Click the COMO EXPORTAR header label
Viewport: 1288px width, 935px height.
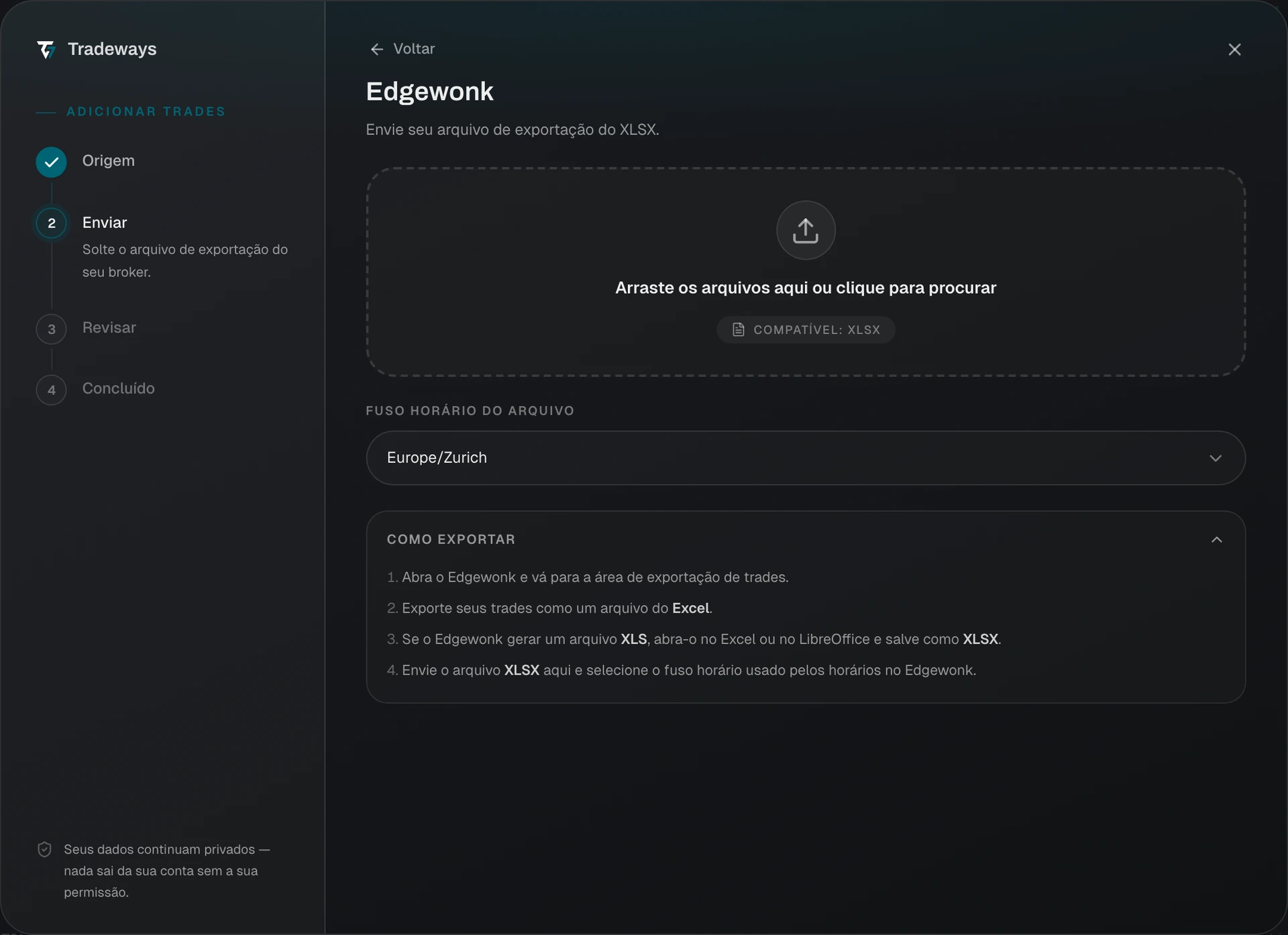(x=451, y=539)
